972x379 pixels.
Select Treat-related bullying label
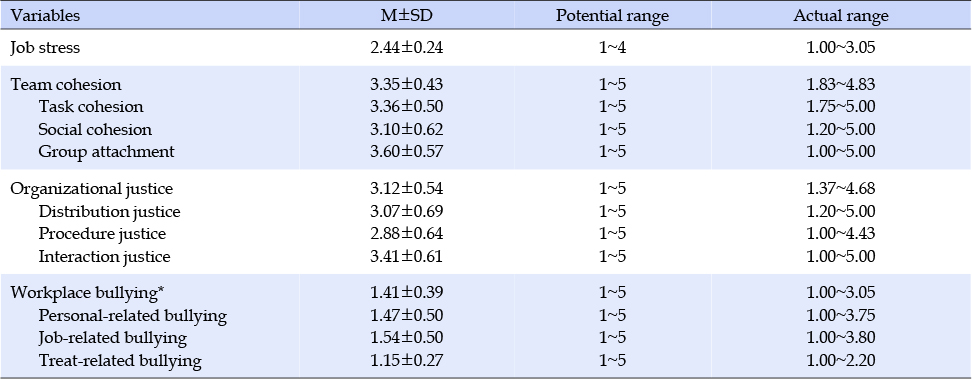click(x=120, y=360)
